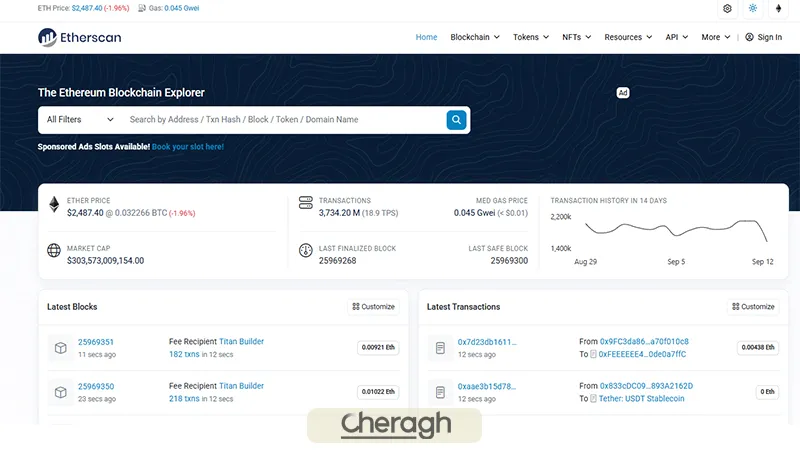Click the market cap $303,573,009,154.00 value

[x=106, y=261]
